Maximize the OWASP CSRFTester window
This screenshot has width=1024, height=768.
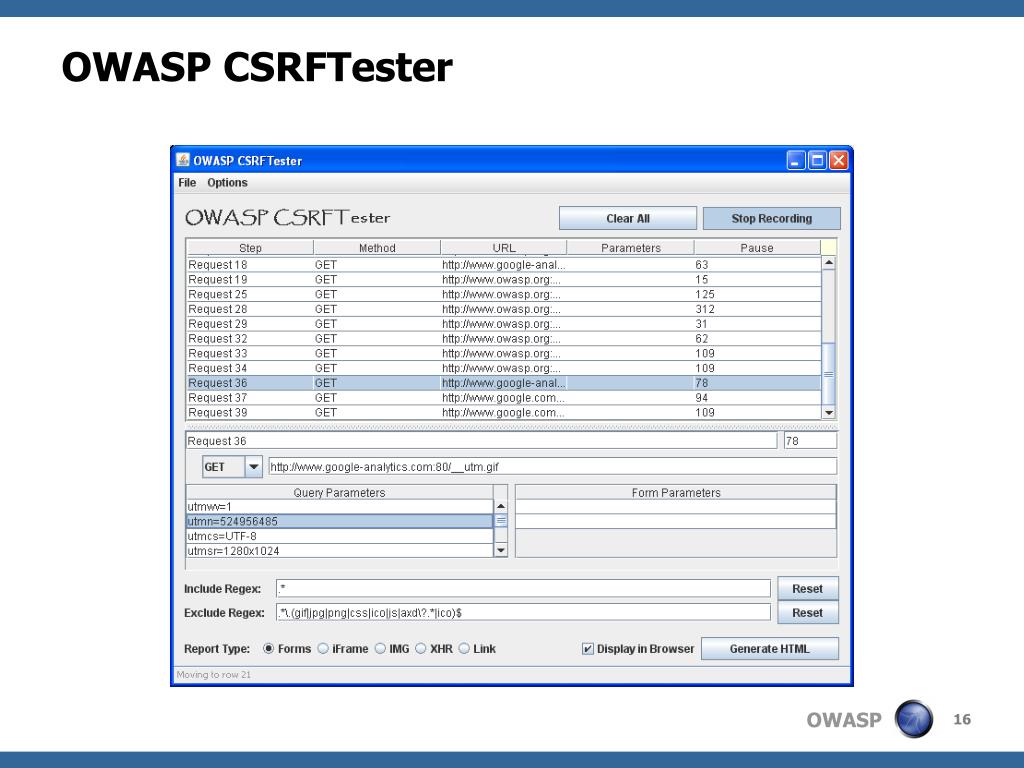point(817,161)
